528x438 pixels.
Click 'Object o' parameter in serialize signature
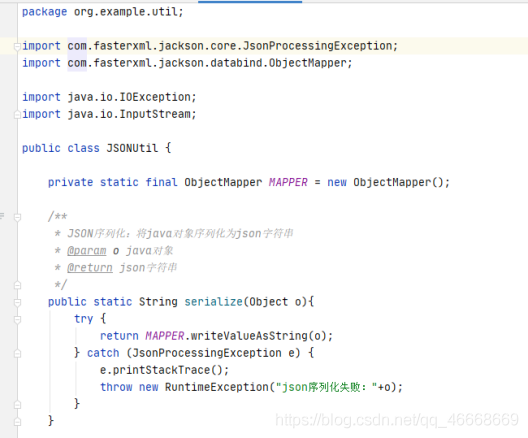(x=275, y=302)
